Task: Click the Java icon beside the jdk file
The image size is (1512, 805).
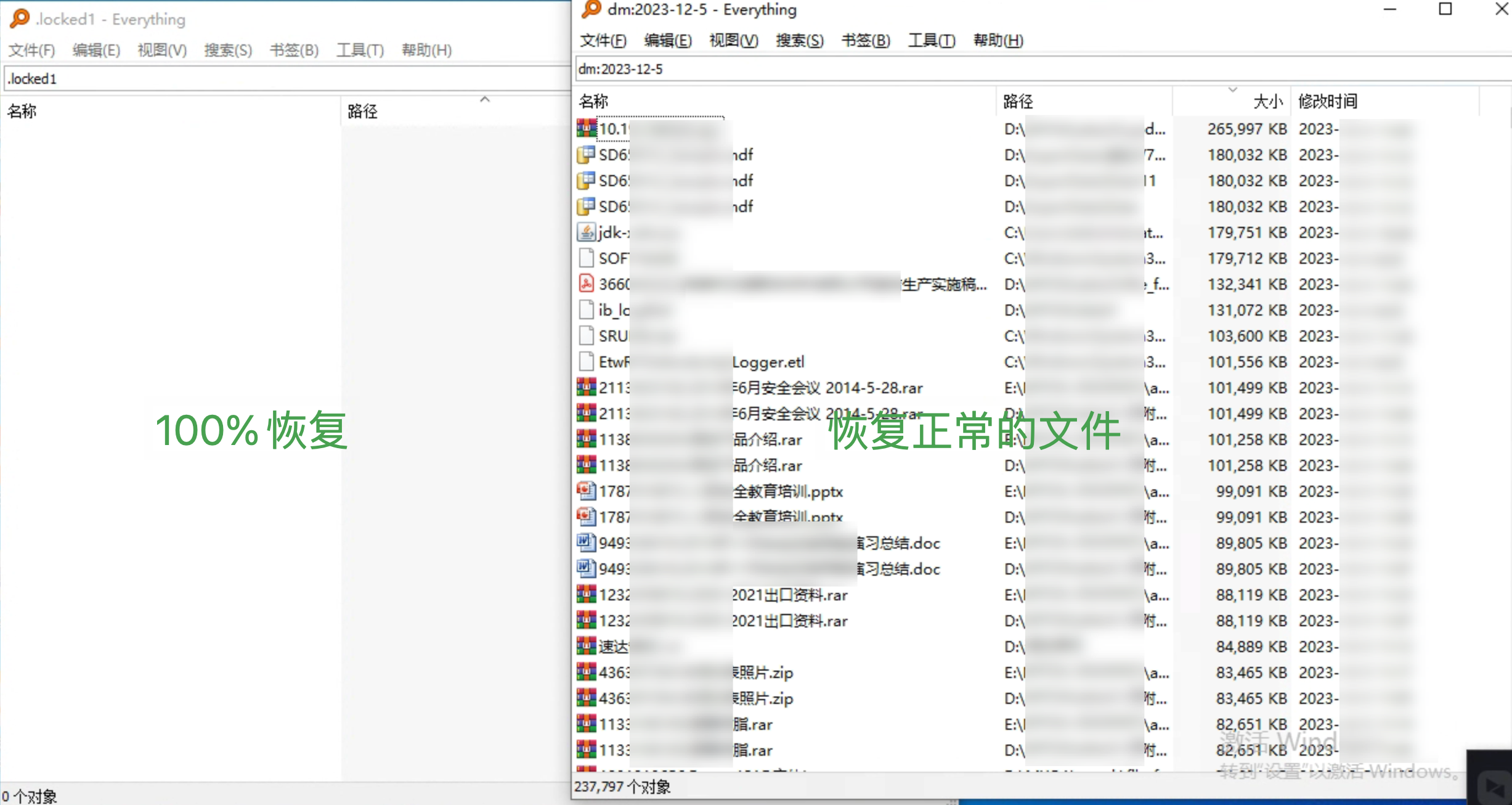Action: 586,232
